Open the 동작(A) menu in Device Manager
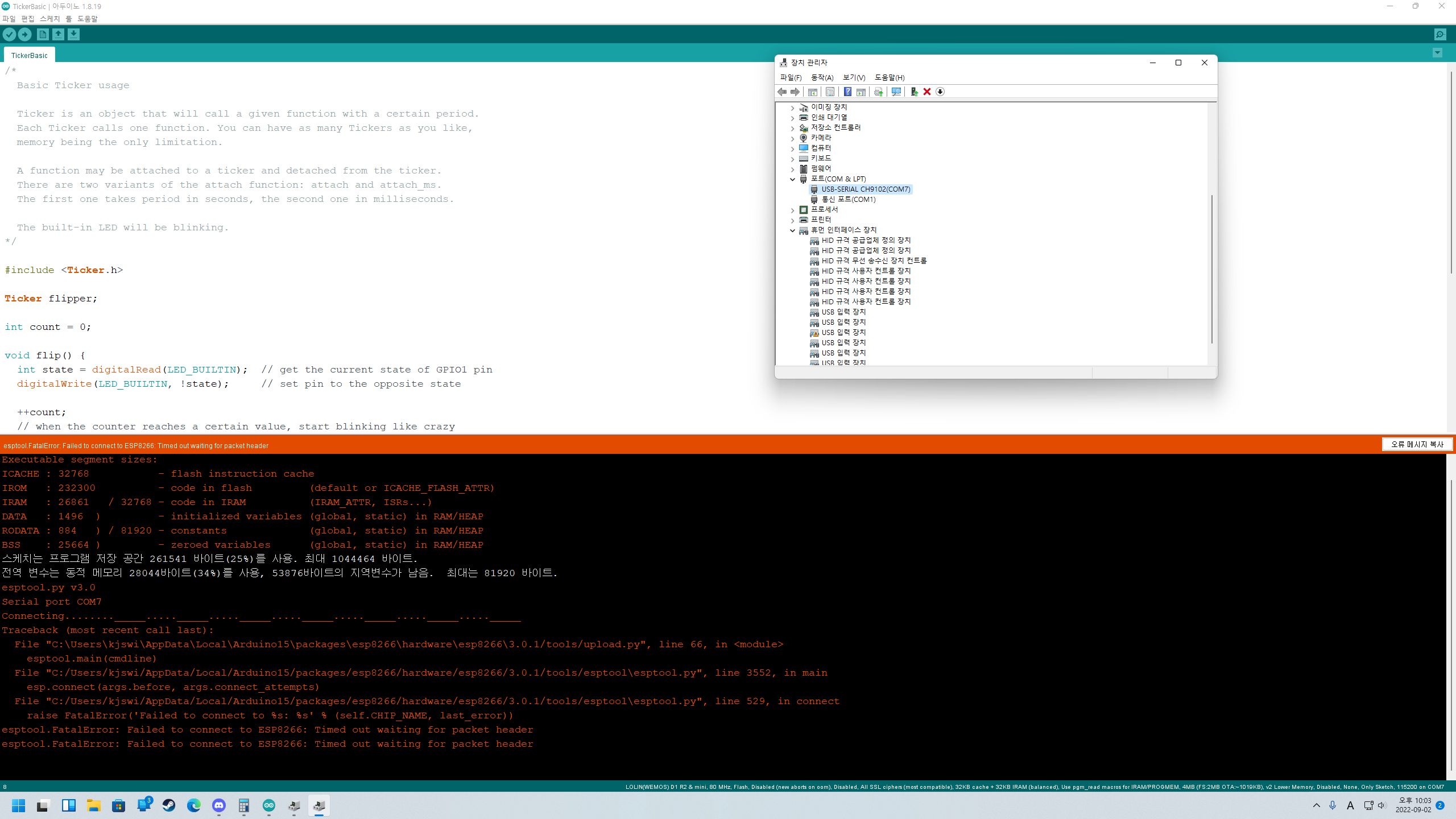 822,77
